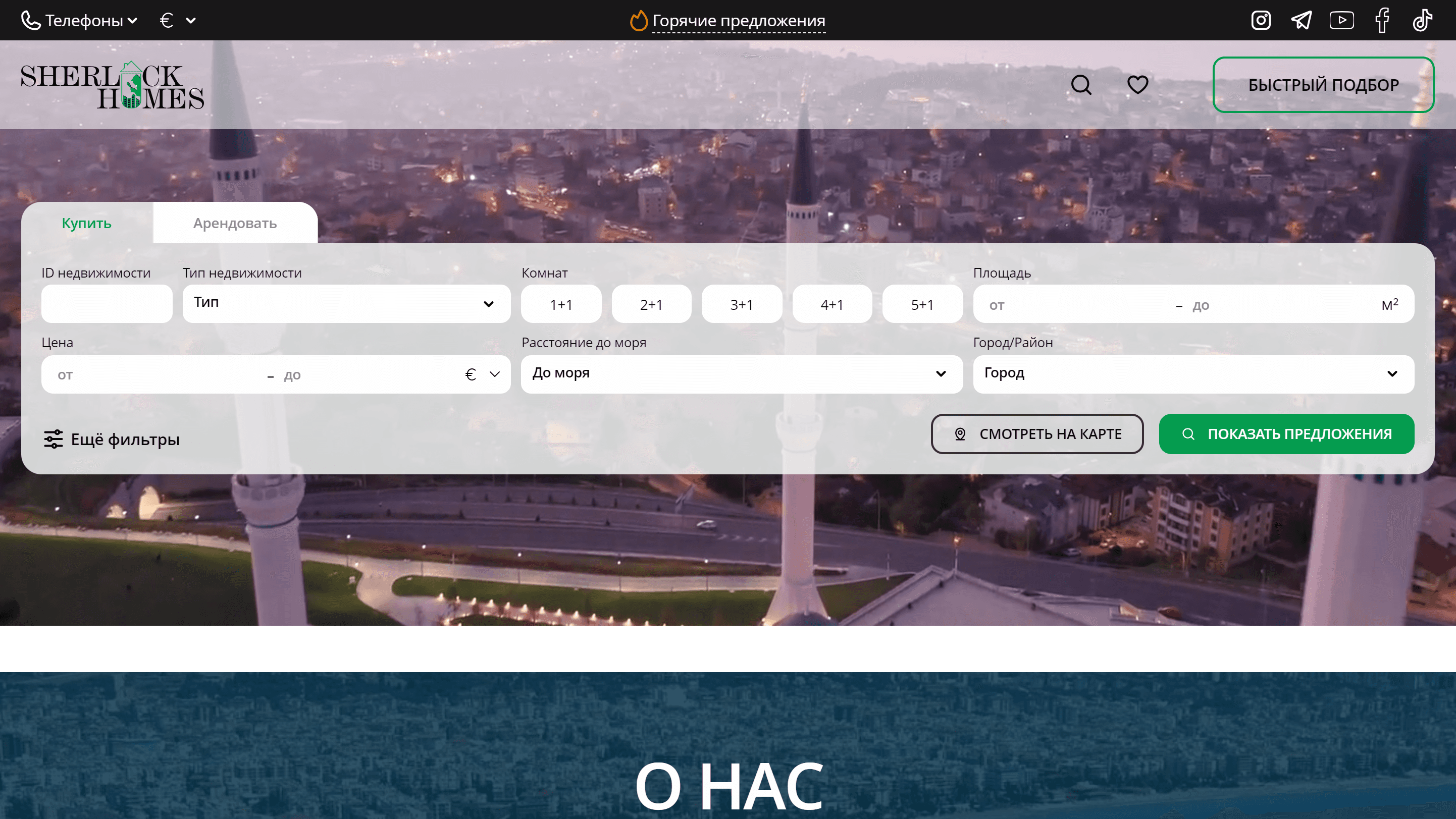The height and width of the screenshot is (819, 1456).
Task: Click Показать предложения button
Action: [1286, 434]
